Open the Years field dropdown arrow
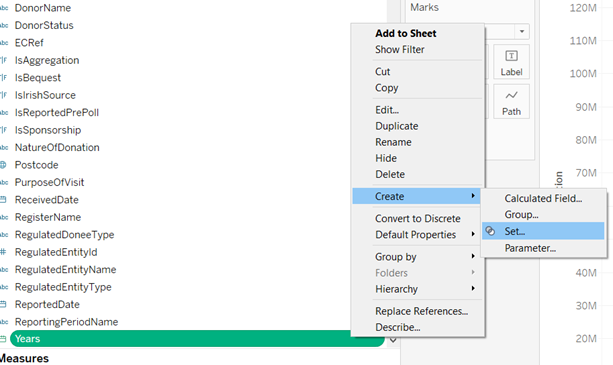Image resolution: width=613 pixels, height=365 pixels. [x=393, y=340]
